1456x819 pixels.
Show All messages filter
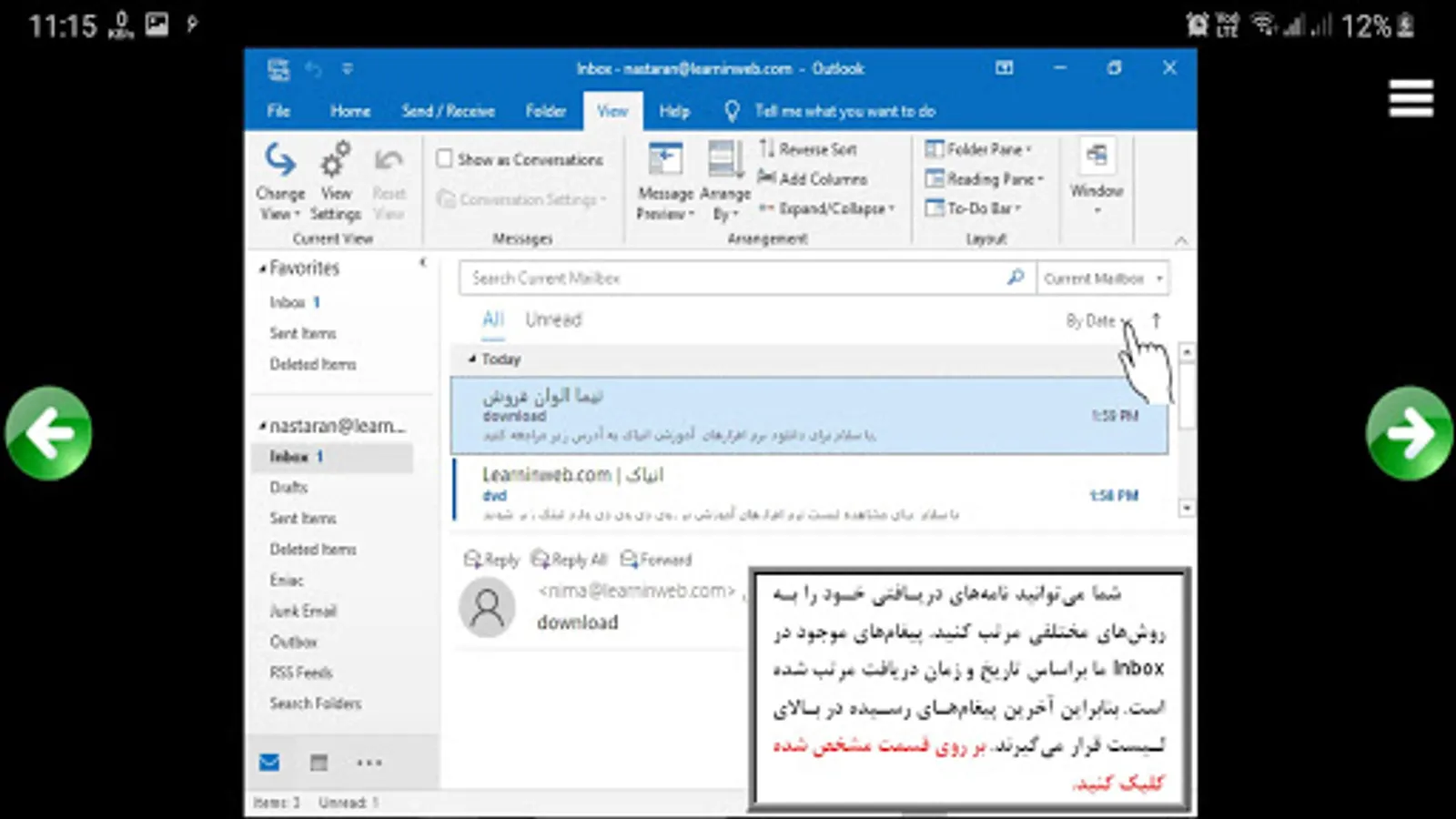coord(493,320)
